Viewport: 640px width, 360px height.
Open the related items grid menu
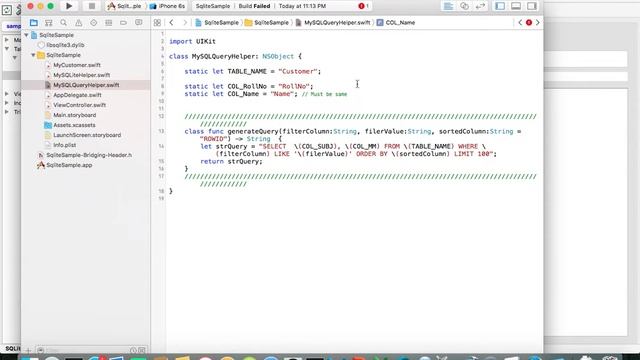pos(157,23)
